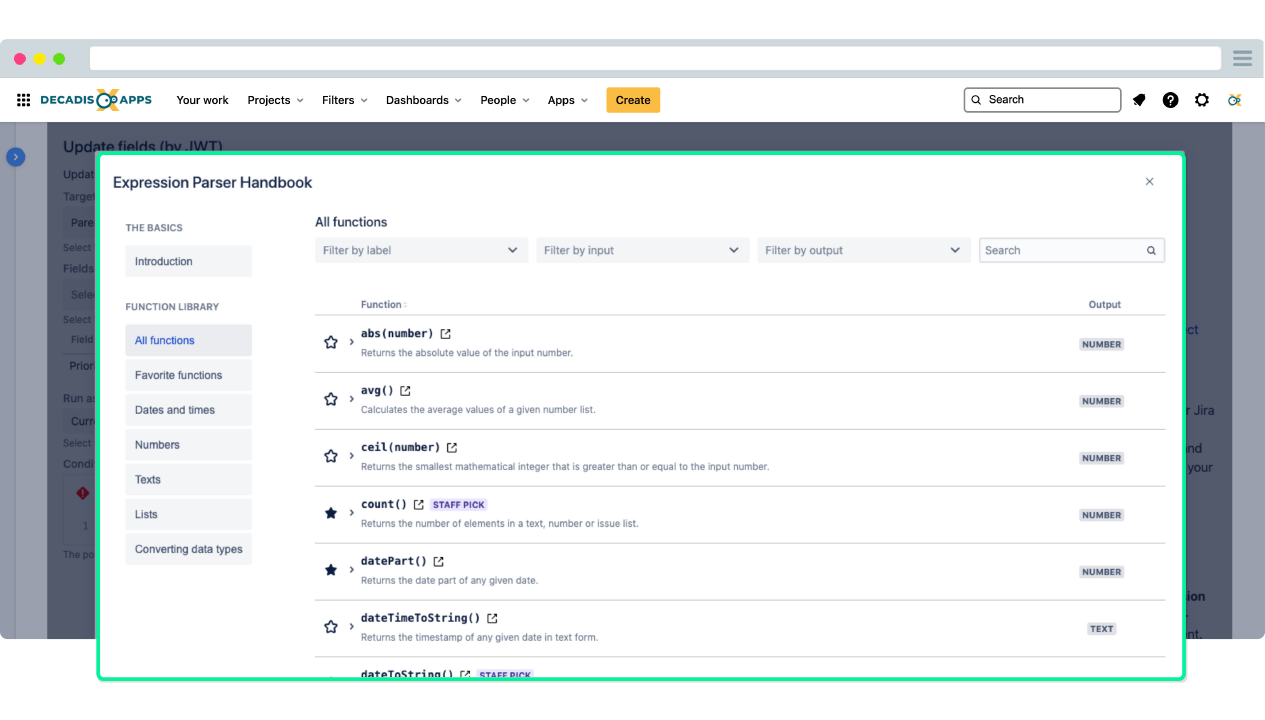Open abs(number) external documentation link

pos(446,334)
